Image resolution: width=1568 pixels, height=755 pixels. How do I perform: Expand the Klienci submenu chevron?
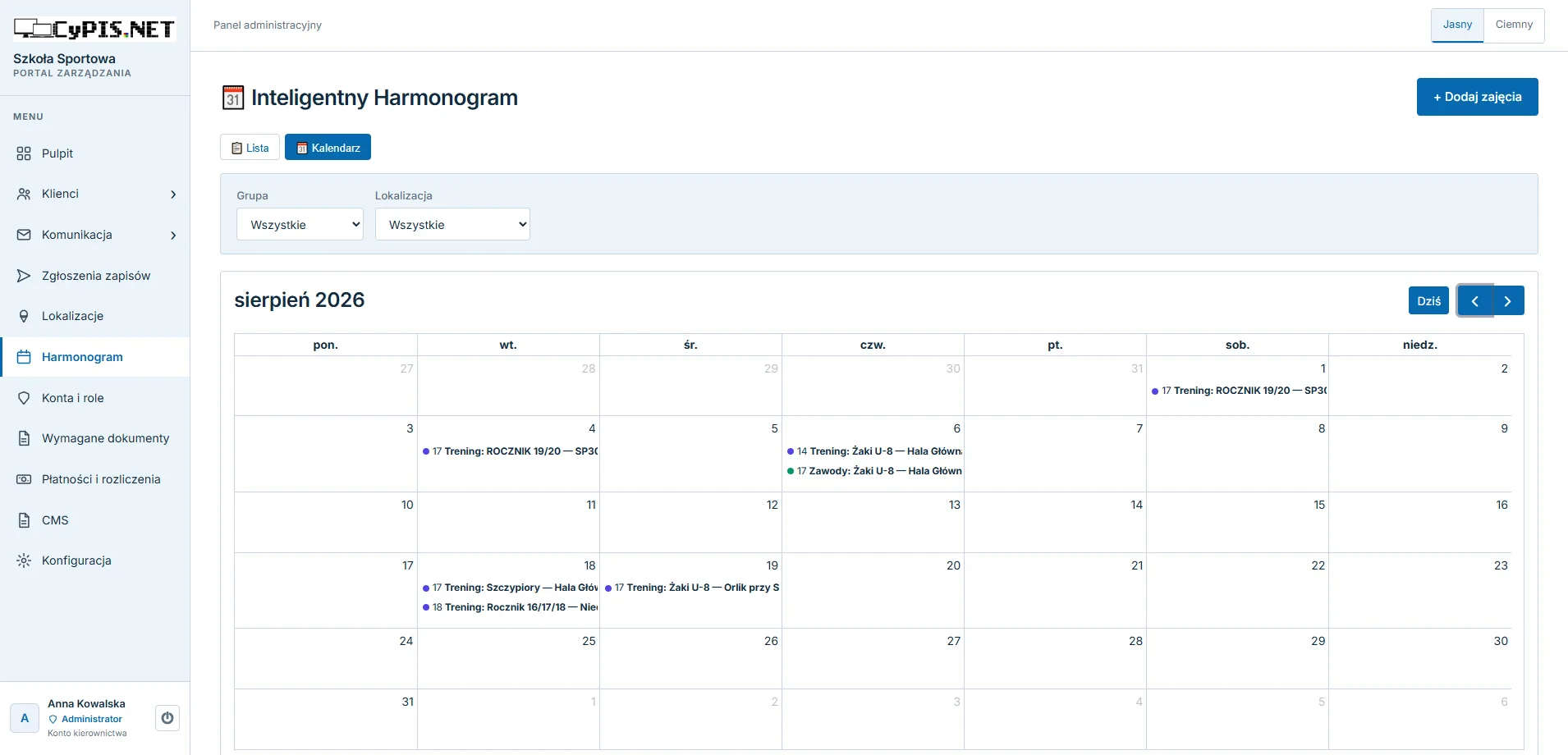coord(173,194)
